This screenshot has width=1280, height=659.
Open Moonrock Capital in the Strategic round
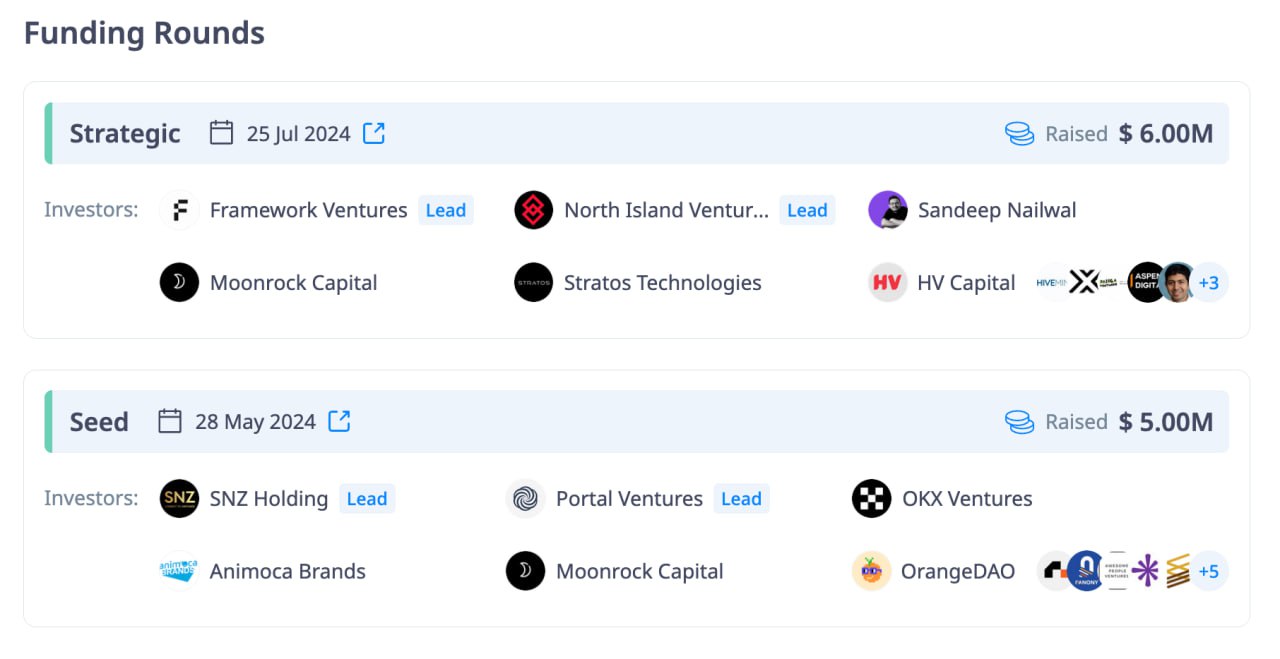[293, 283]
